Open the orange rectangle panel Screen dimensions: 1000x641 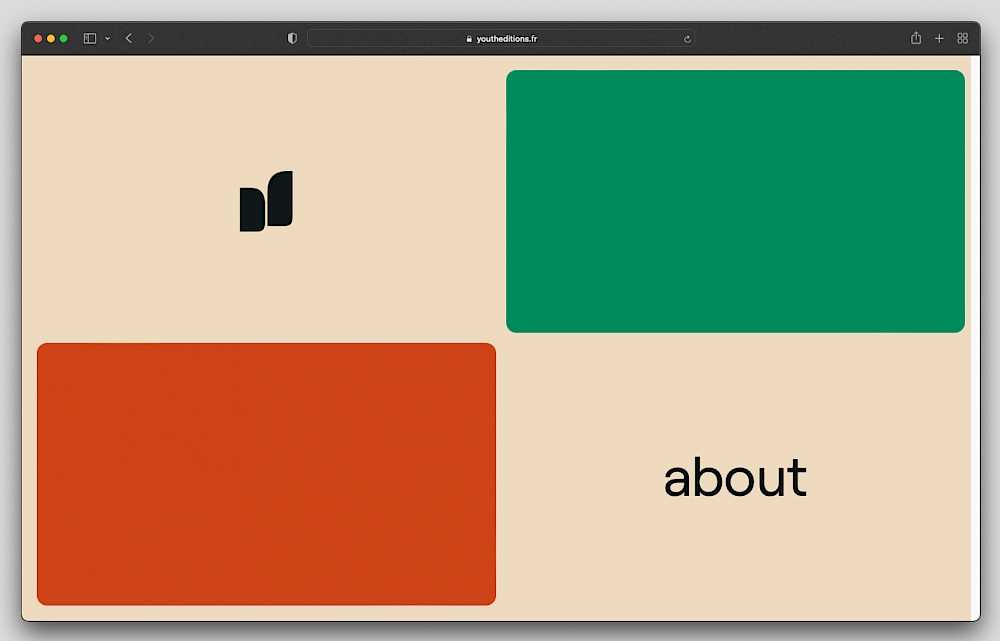[266, 474]
